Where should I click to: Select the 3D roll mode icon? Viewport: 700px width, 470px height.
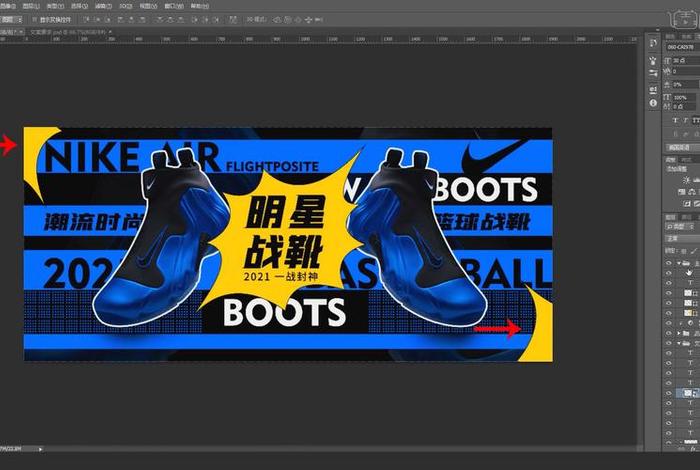[288, 20]
